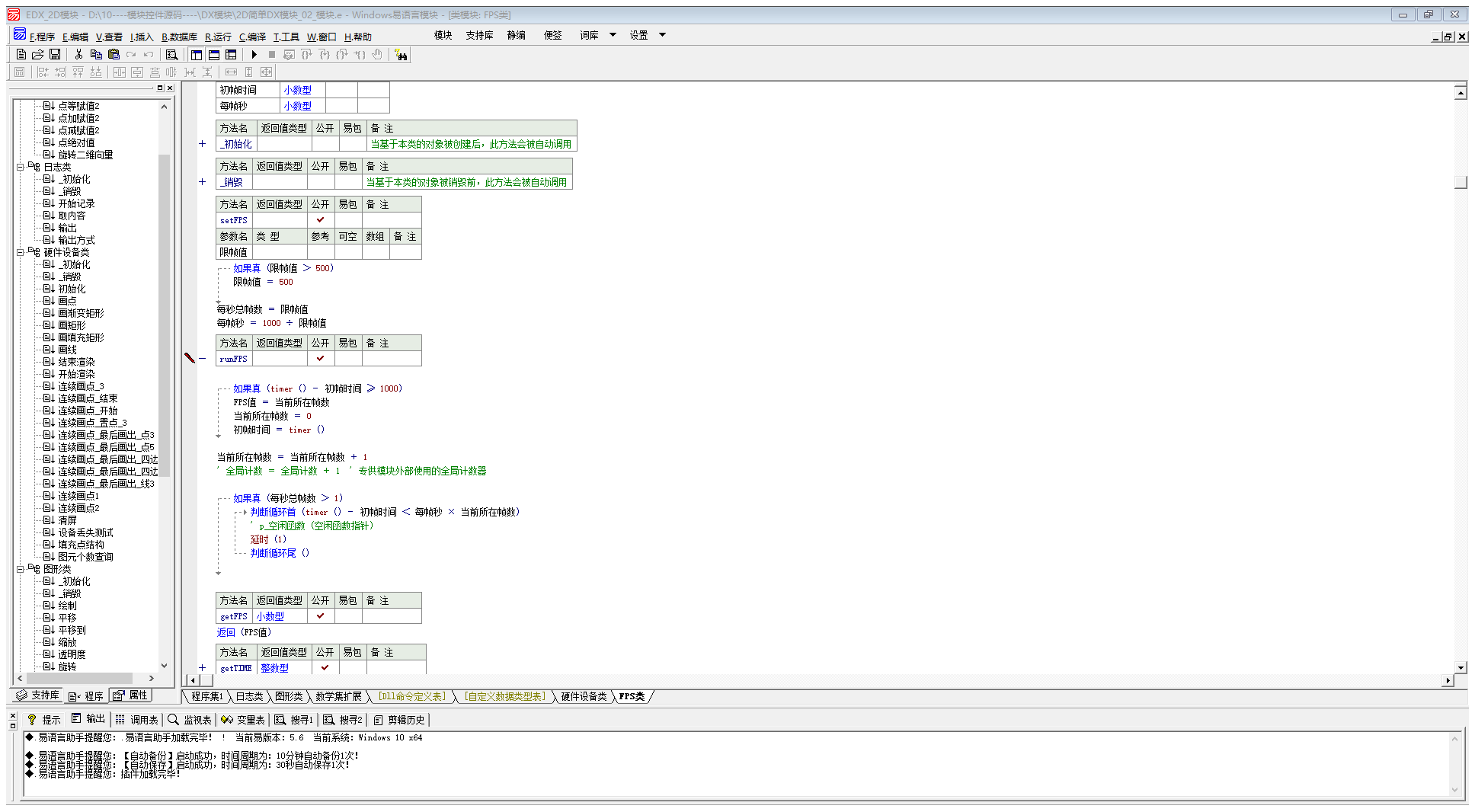Click the 支持库 button in top bar

pos(479,35)
